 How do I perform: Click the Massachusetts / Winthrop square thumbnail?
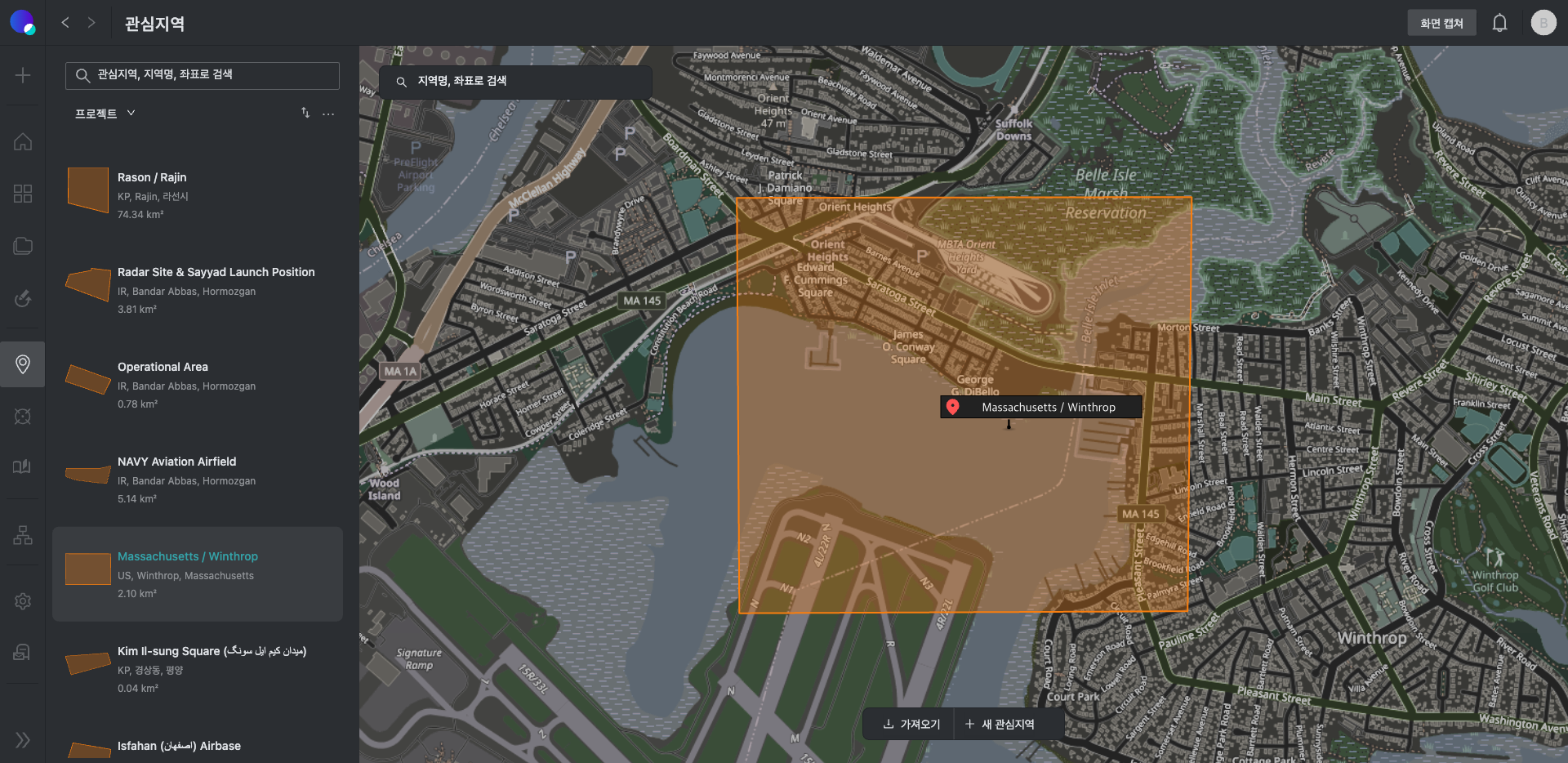coord(88,569)
